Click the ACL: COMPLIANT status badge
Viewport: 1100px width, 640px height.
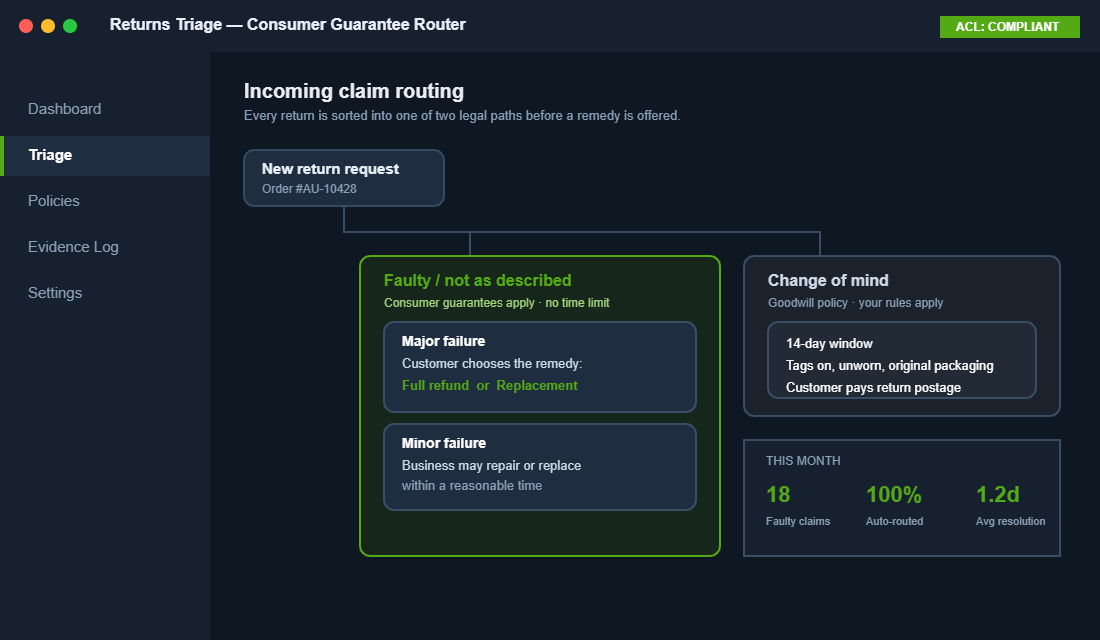click(1009, 27)
